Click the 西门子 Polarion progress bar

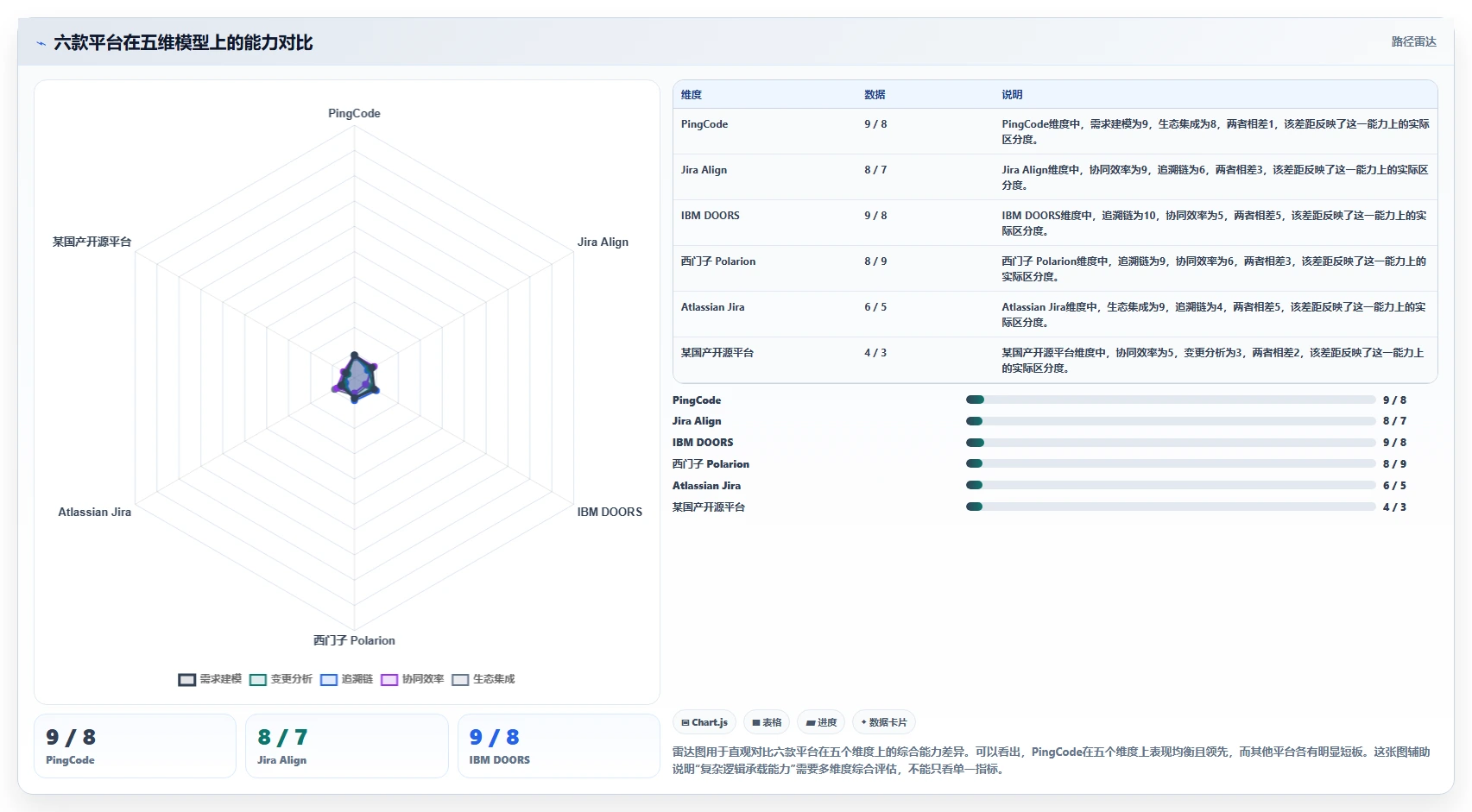[x=1171, y=463]
